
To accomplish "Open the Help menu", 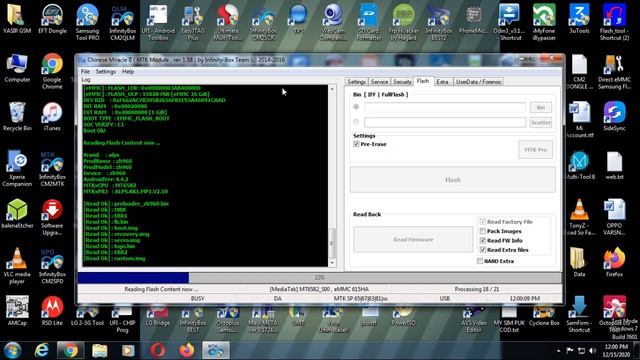I will click(x=128, y=71).
